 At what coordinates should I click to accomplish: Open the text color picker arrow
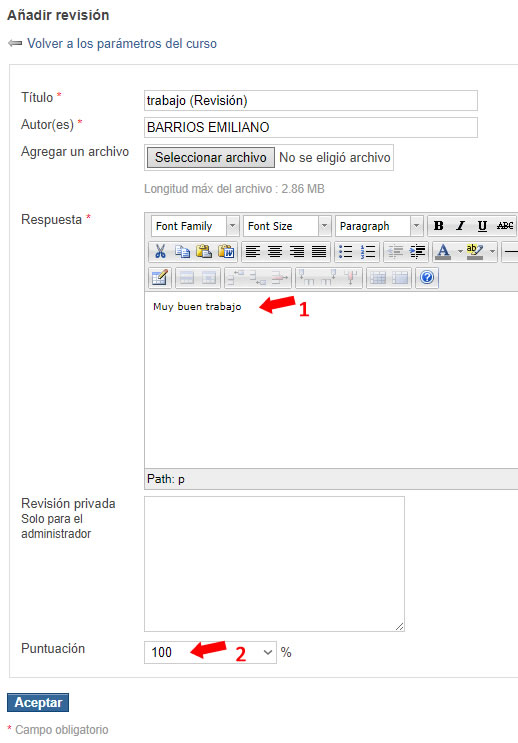[x=459, y=251]
